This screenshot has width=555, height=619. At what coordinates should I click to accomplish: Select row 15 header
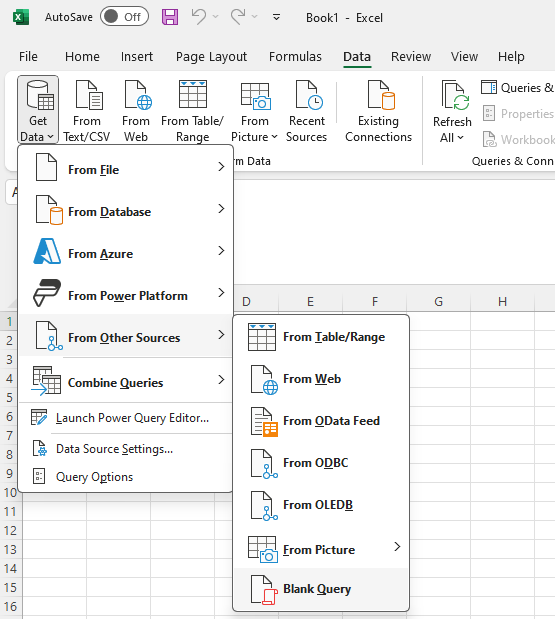tap(11, 587)
